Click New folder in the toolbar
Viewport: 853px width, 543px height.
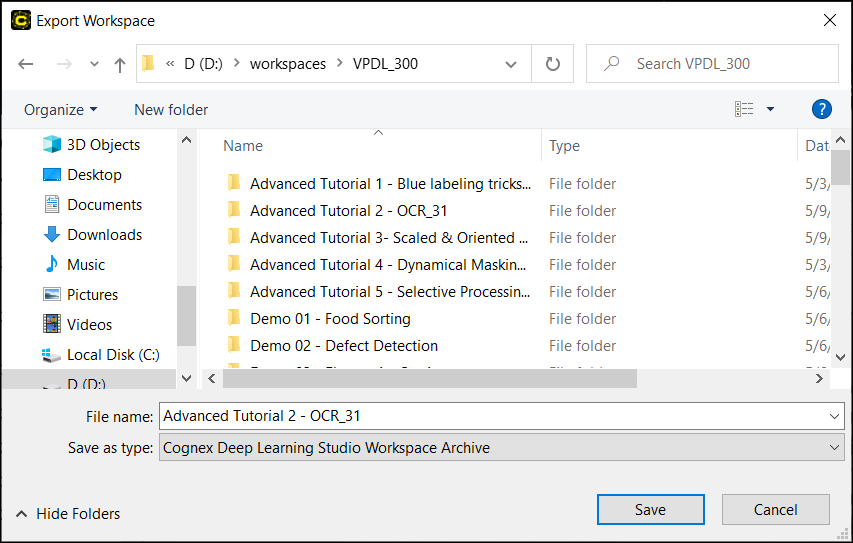coord(171,109)
